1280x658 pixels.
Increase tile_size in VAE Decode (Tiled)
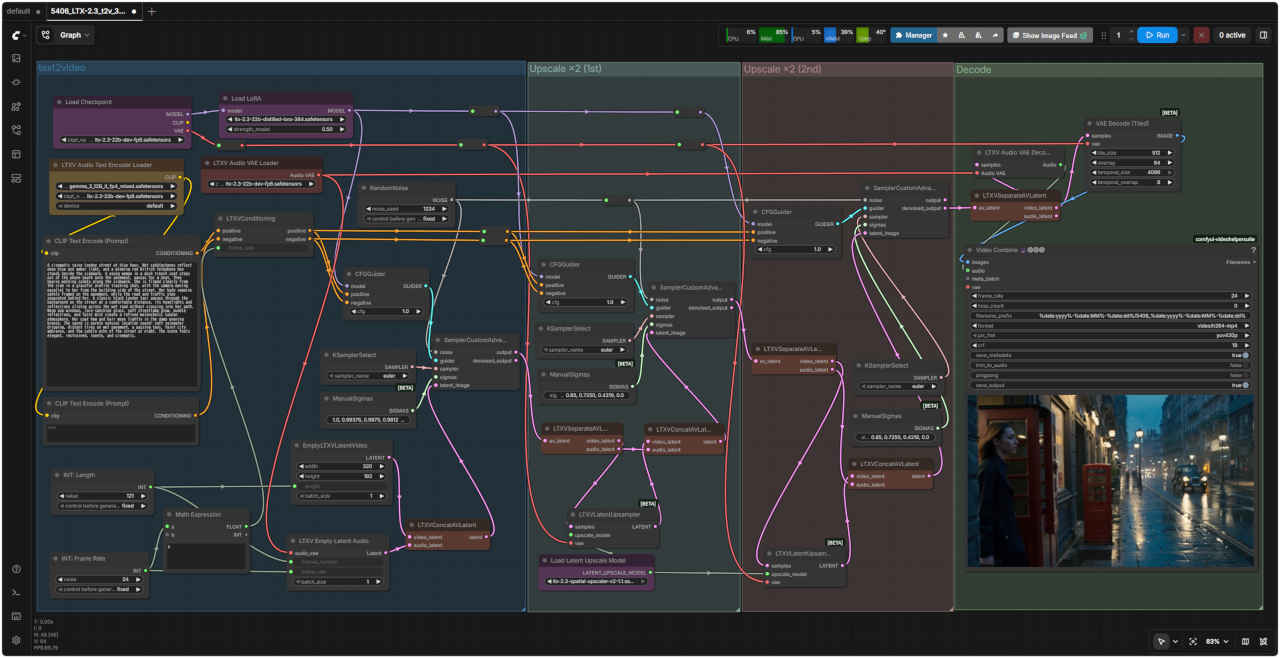click(1171, 153)
